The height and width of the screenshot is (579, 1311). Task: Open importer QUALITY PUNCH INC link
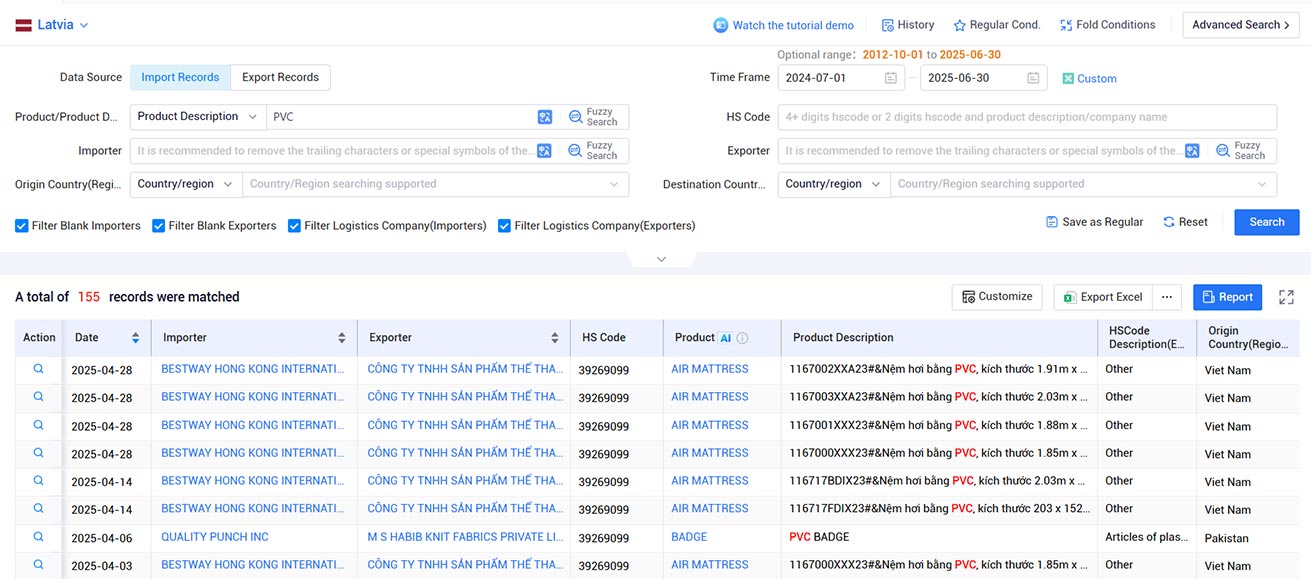coord(215,537)
